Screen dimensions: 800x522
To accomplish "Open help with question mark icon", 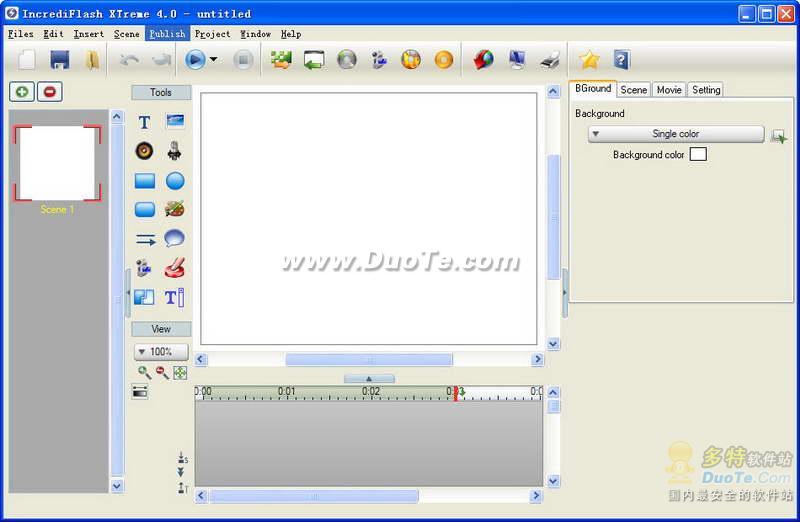I will point(621,60).
